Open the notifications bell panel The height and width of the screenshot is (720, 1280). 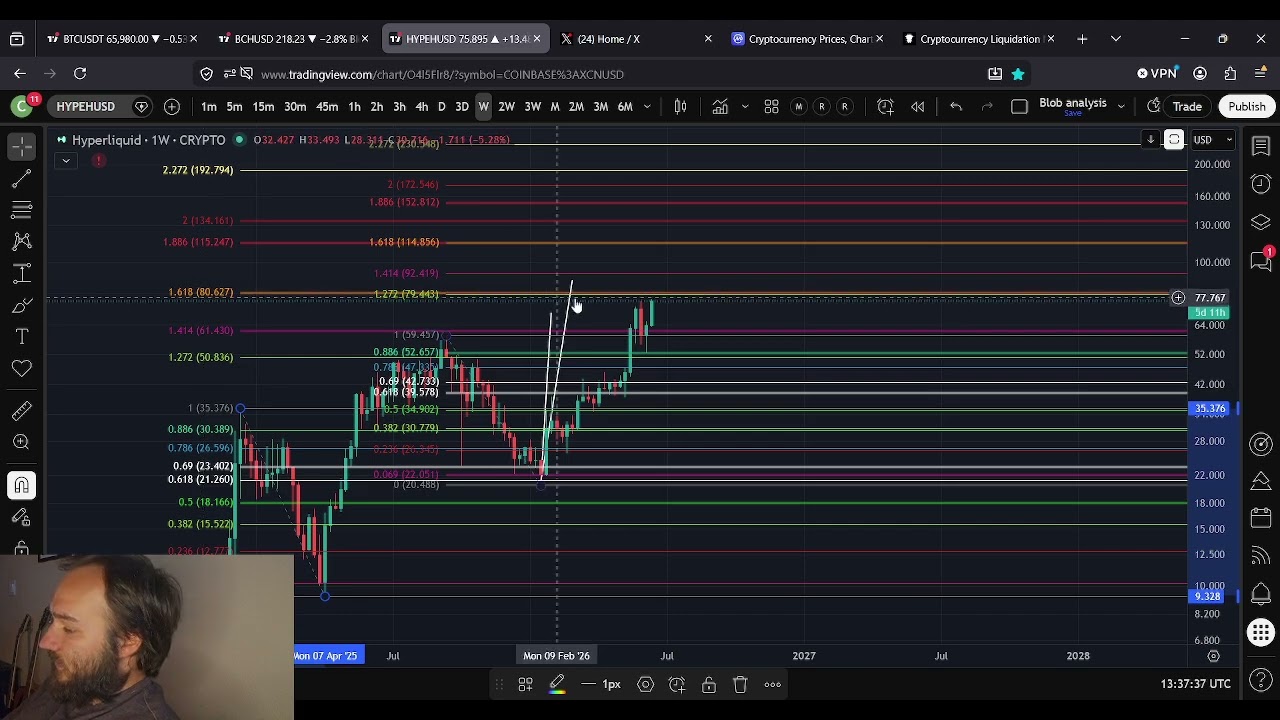tap(1261, 594)
